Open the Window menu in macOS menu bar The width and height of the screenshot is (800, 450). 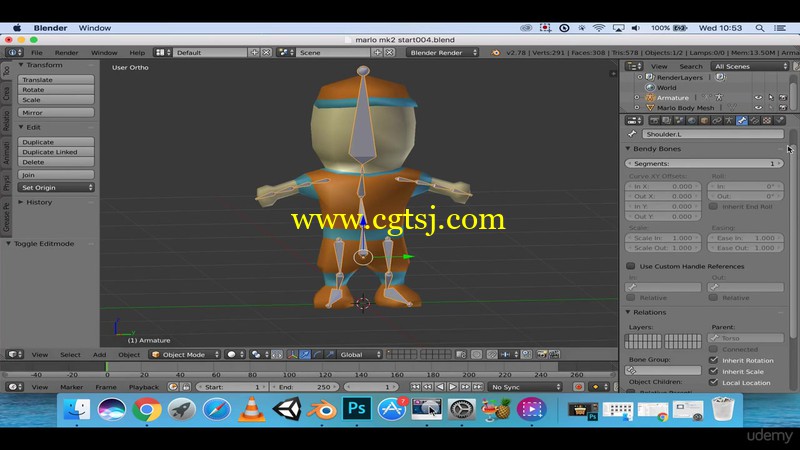point(94,28)
